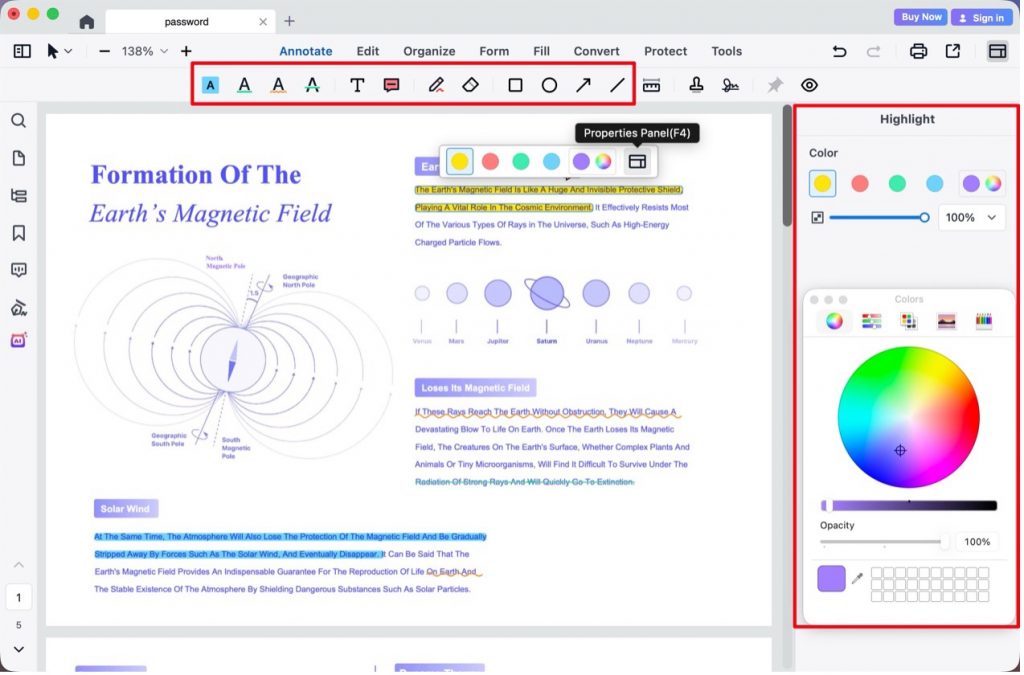This screenshot has height=675, width=1024.
Task: Switch to the Protect tab
Action: point(665,51)
